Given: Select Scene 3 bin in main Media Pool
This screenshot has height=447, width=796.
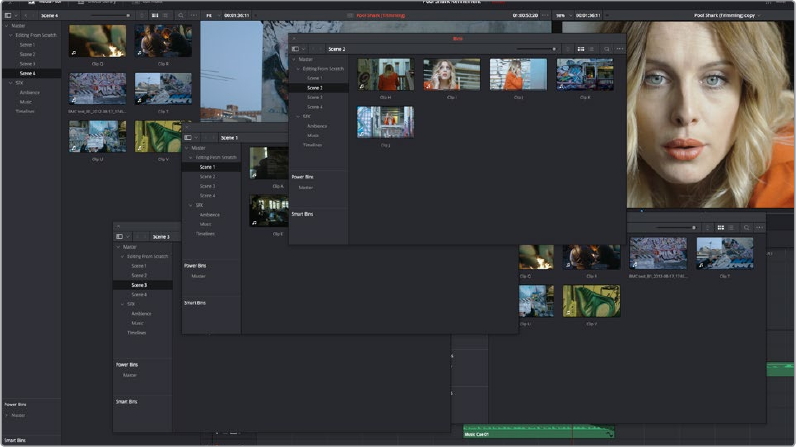Looking at the screenshot, I should [27, 64].
